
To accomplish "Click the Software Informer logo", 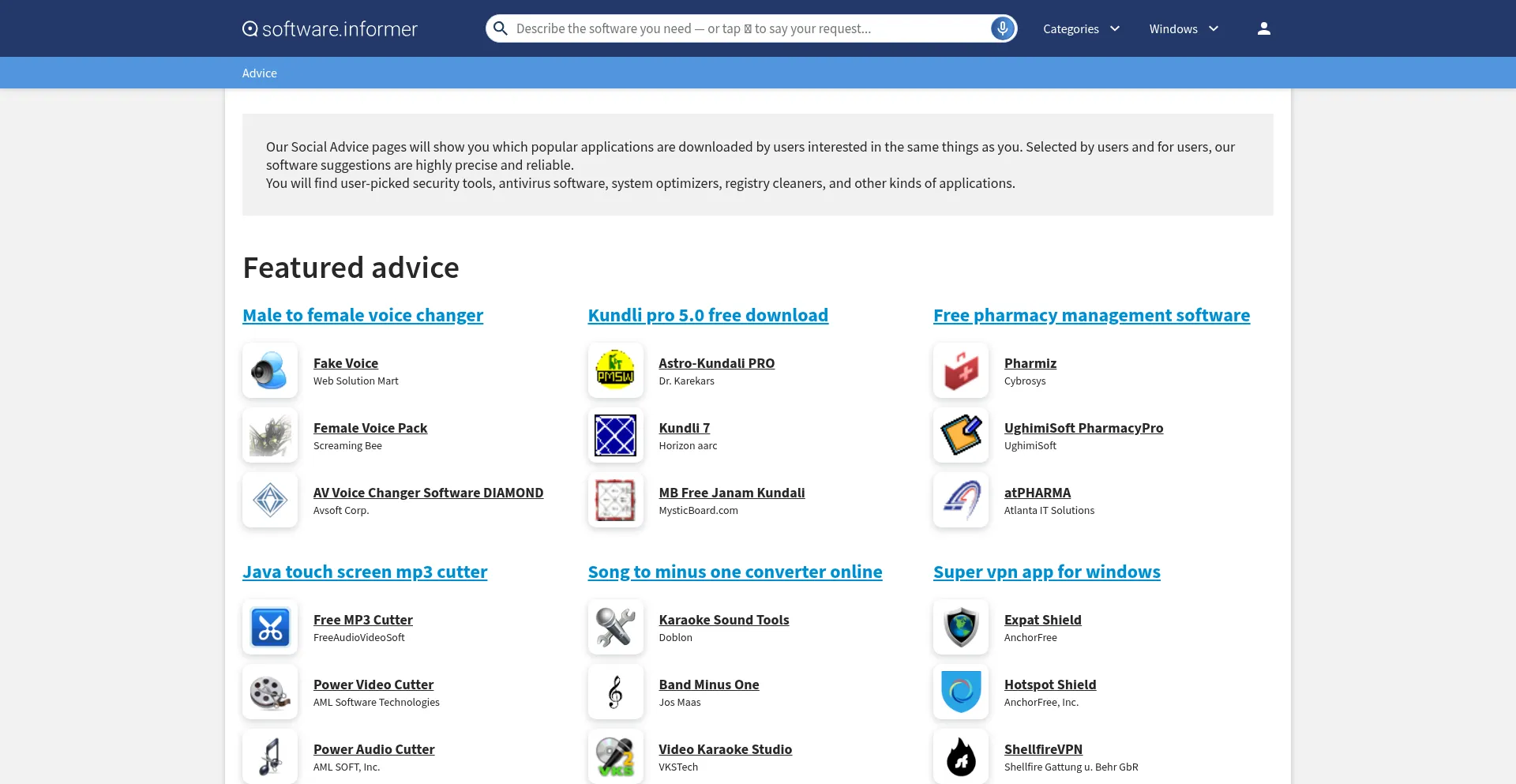I will pyautogui.click(x=329, y=29).
